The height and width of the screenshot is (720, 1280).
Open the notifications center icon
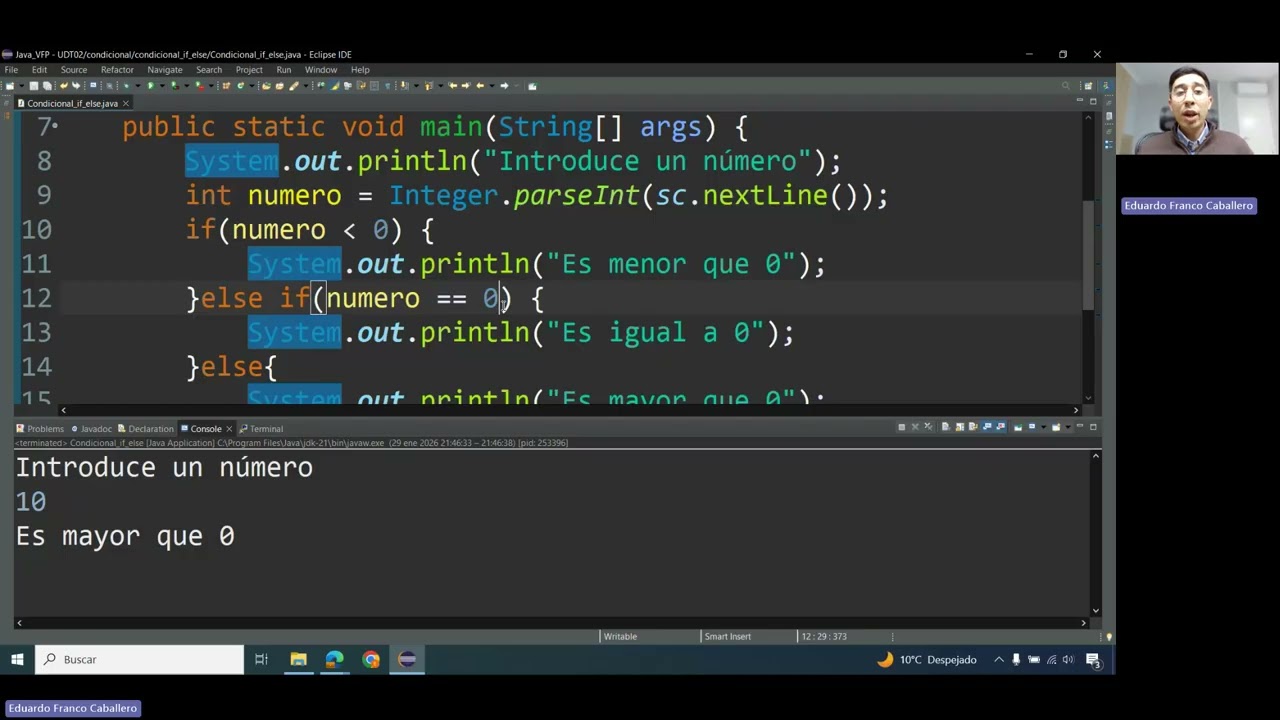[1093, 659]
